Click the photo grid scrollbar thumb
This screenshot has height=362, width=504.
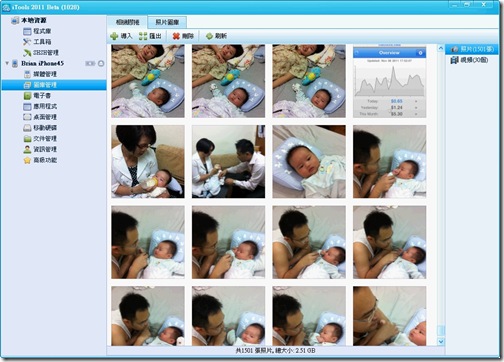click(x=441, y=331)
